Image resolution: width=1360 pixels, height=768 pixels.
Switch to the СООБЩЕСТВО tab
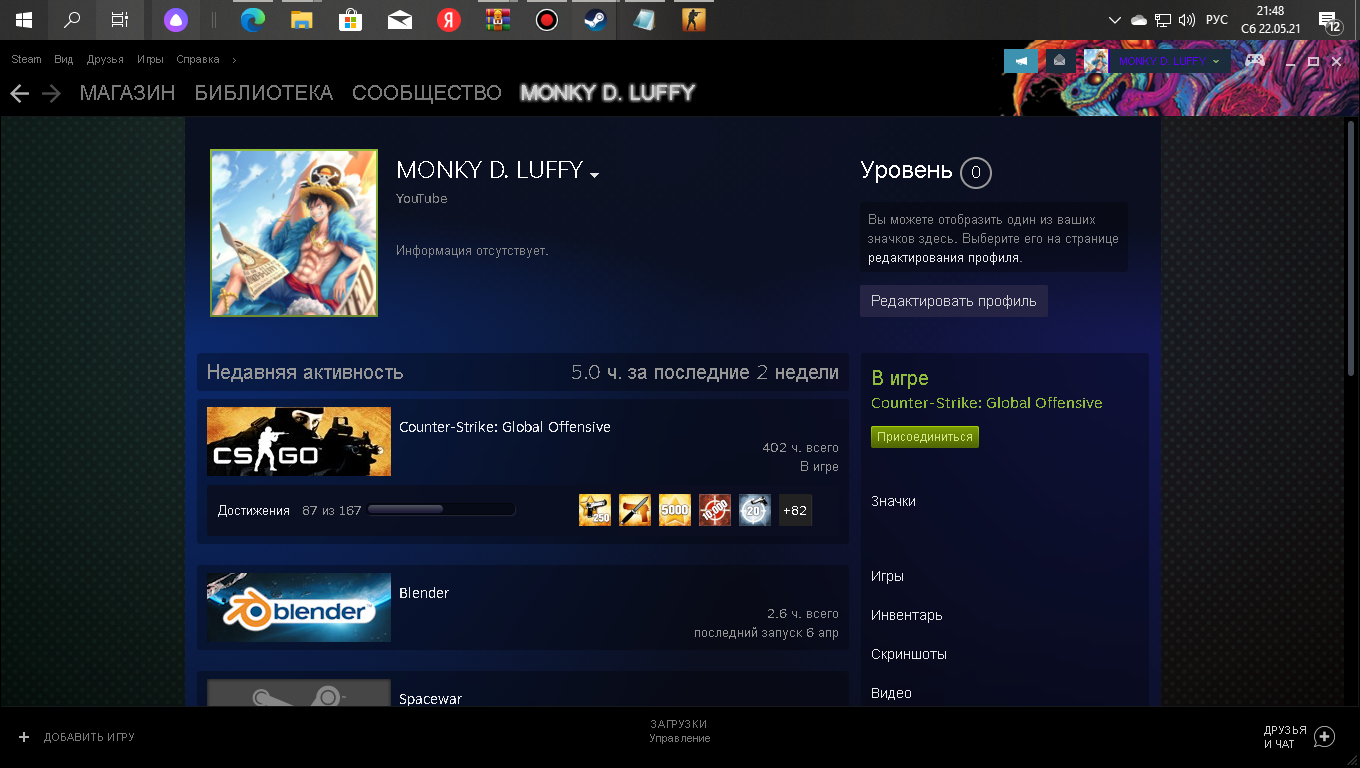[x=427, y=93]
